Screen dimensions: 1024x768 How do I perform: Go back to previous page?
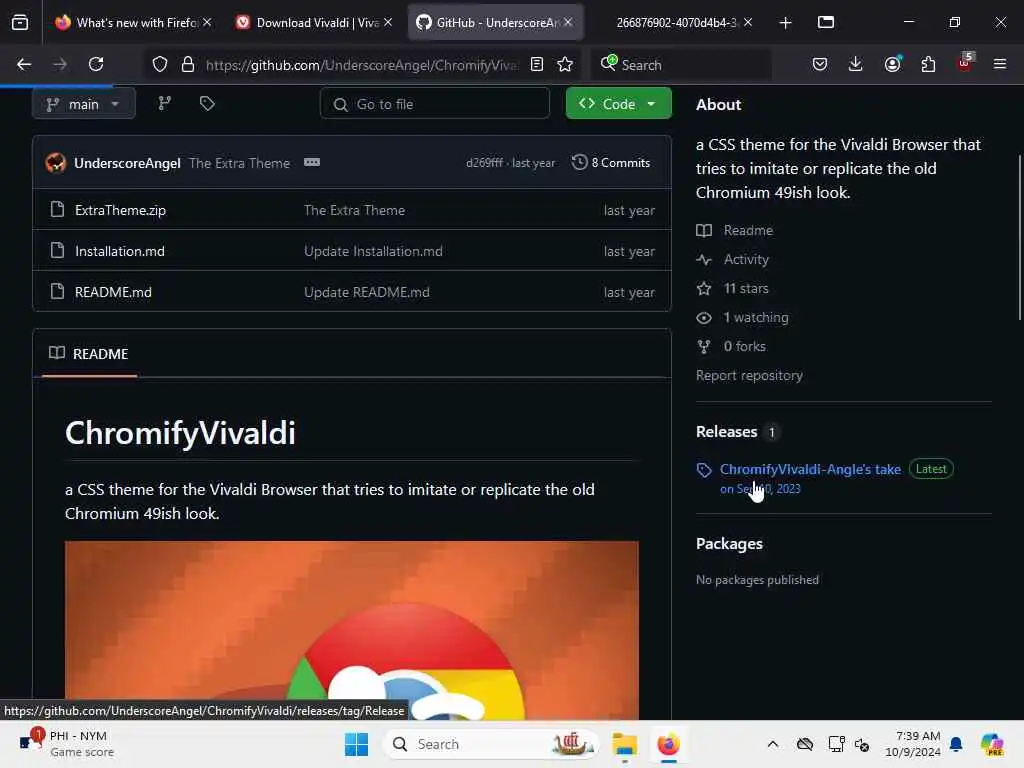tap(24, 64)
